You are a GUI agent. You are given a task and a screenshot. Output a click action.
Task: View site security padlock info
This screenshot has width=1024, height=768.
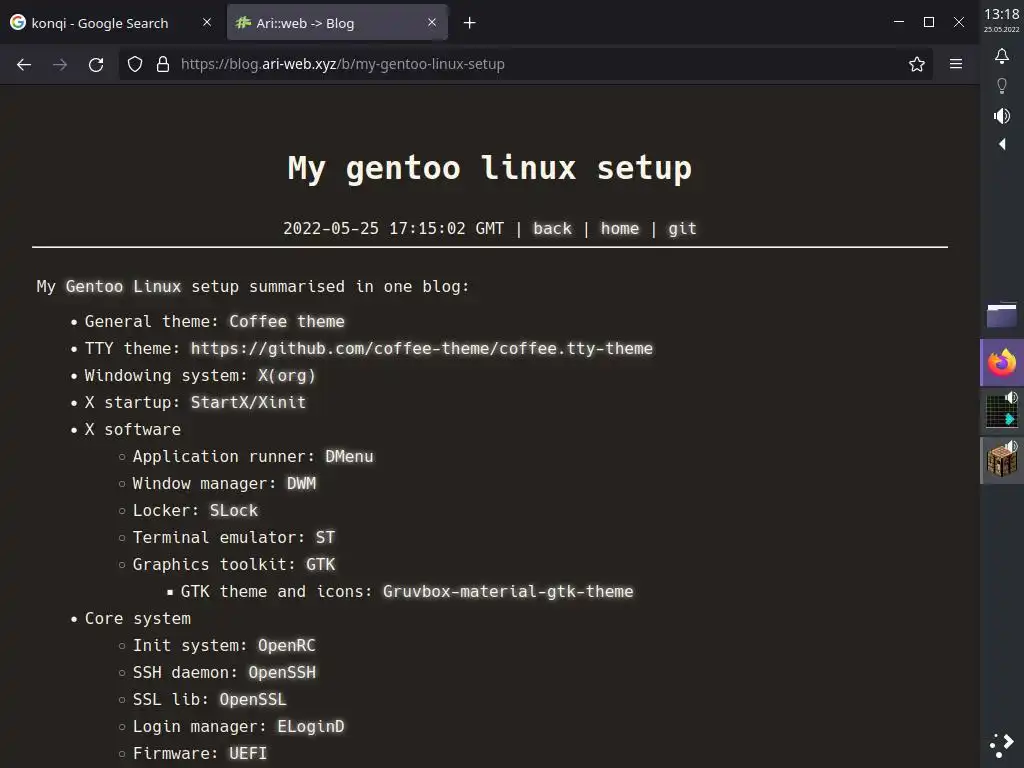163,64
